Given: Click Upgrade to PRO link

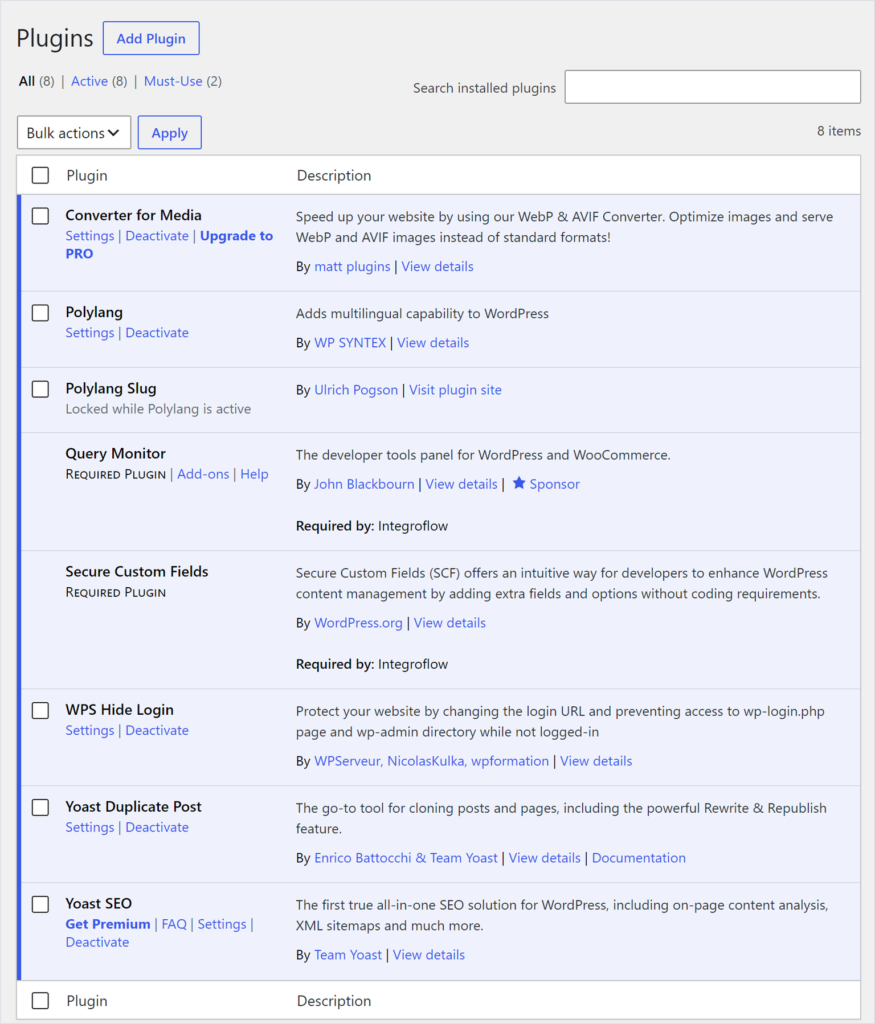Looking at the screenshot, I should tap(169, 245).
